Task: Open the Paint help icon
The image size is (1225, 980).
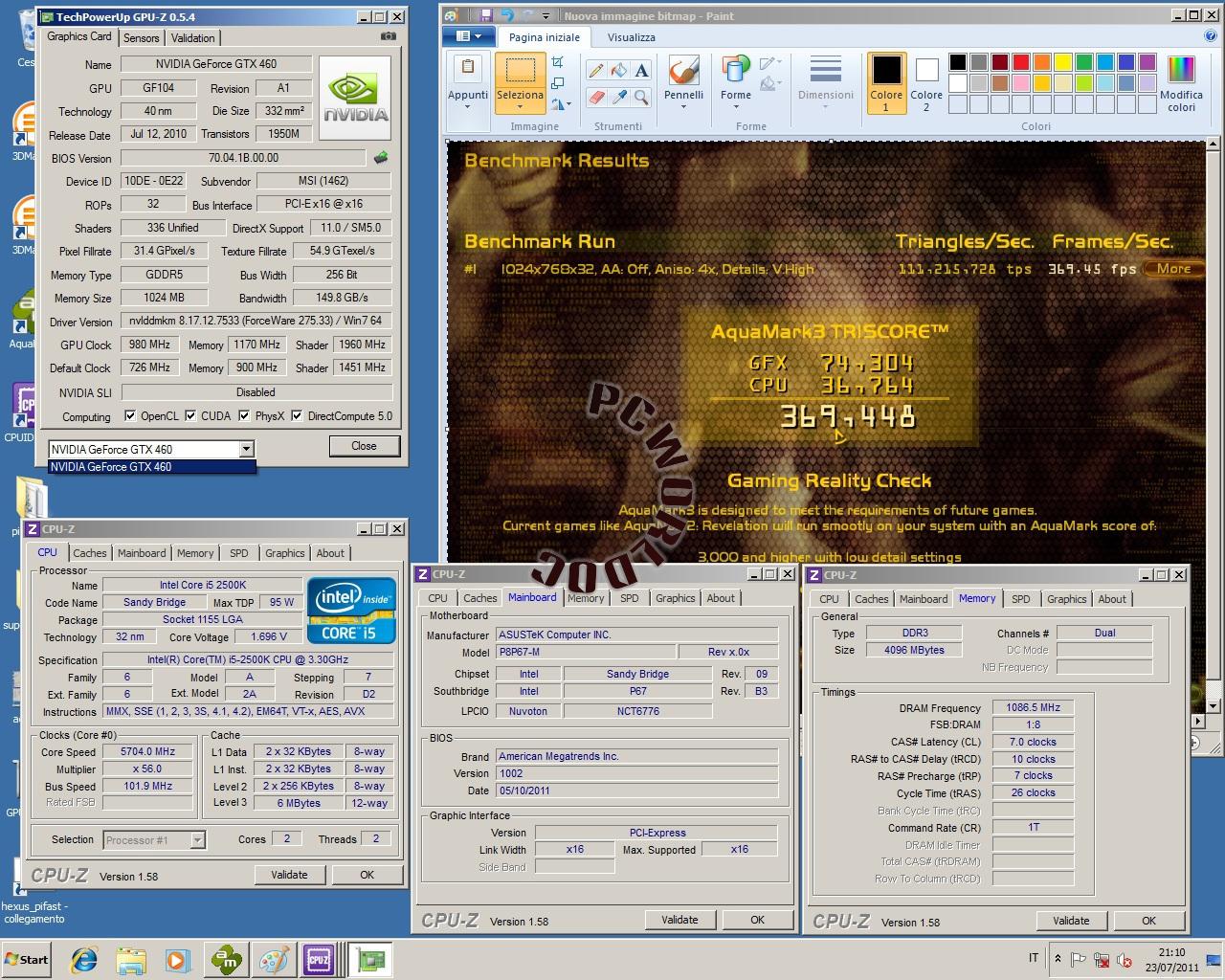Action: [x=1211, y=36]
